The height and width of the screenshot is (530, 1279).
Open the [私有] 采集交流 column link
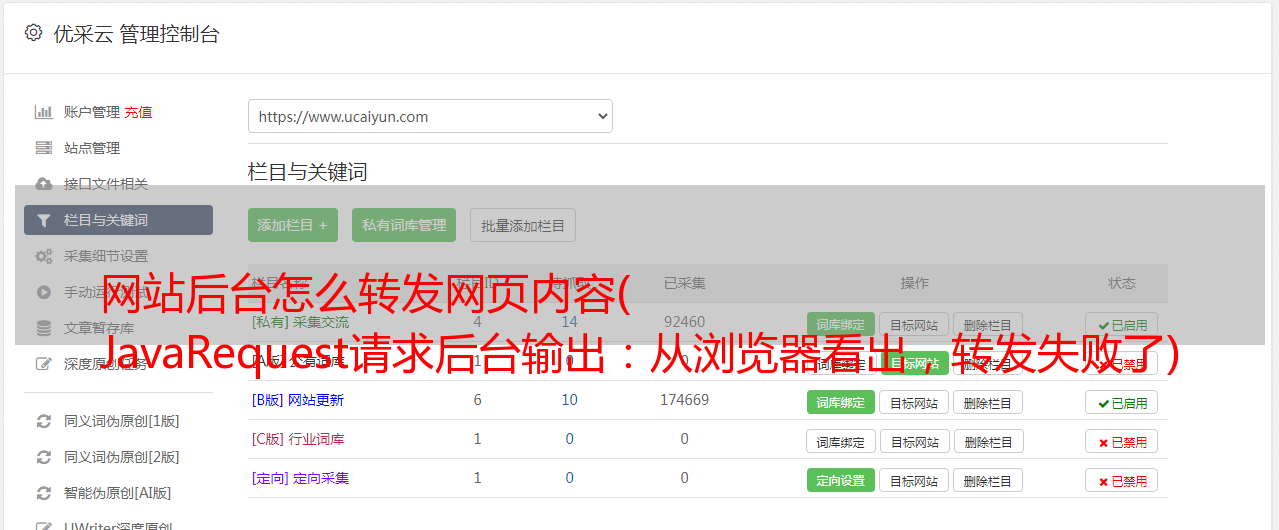(301, 322)
